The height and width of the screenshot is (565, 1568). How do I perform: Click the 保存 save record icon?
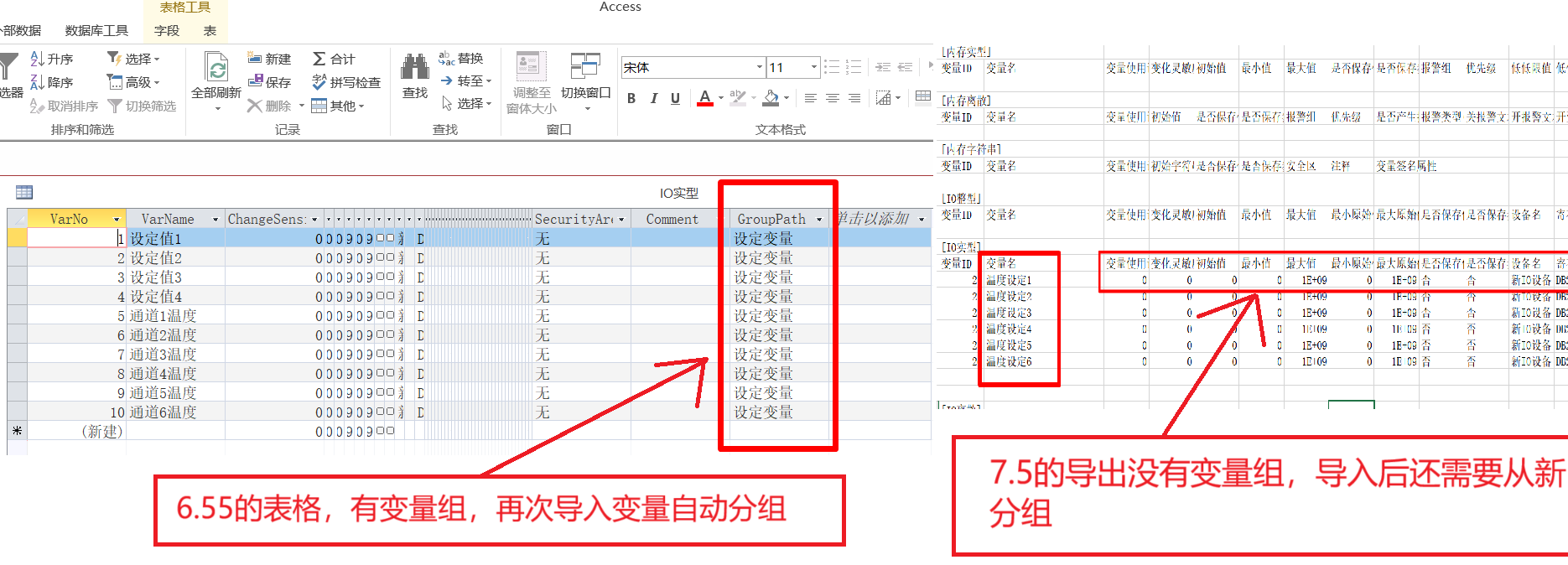[x=255, y=81]
